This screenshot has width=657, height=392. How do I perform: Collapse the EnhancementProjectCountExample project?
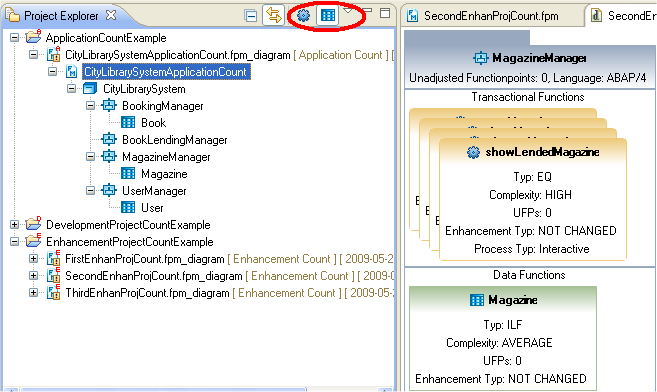pyautogui.click(x=14, y=242)
